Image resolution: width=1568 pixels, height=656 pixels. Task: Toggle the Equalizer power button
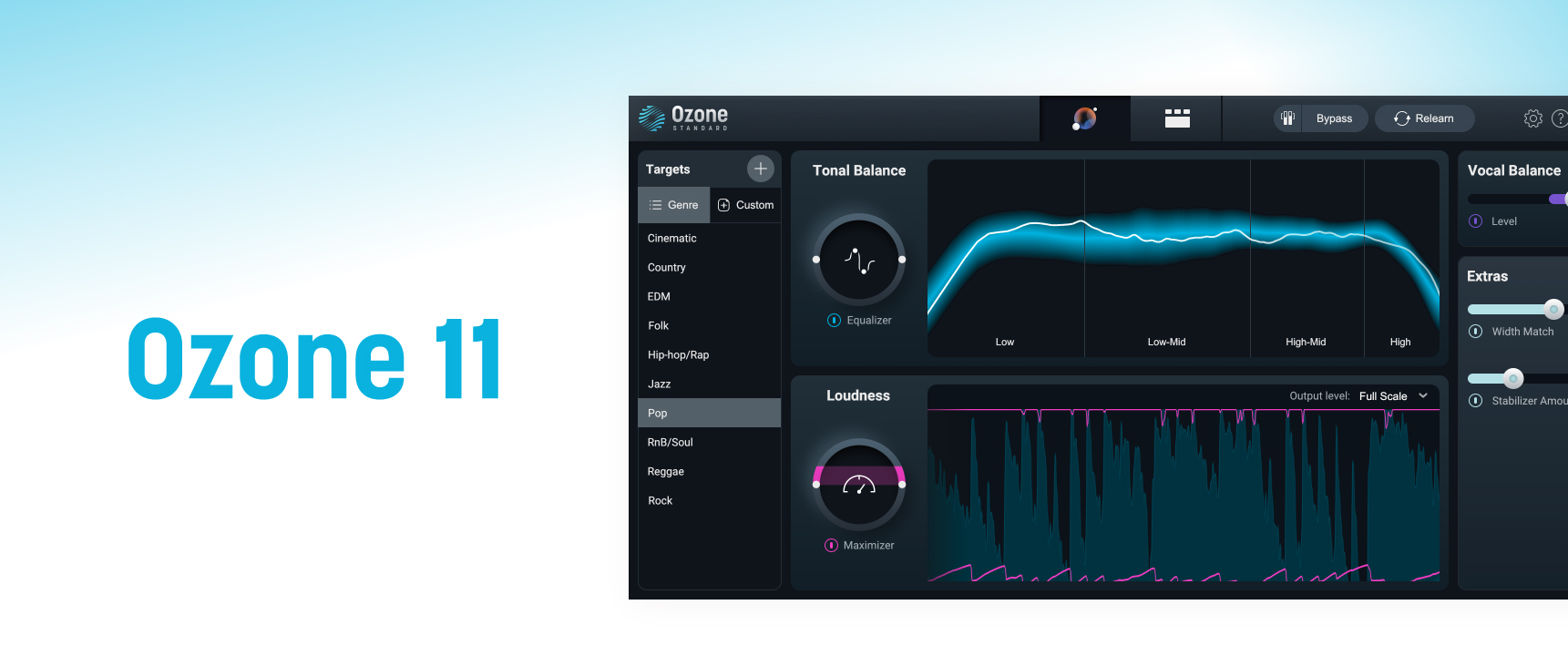[x=834, y=320]
